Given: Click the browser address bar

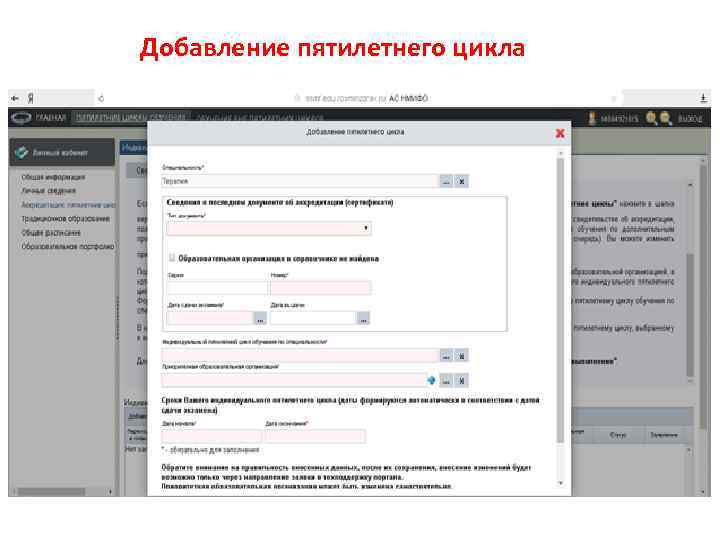Looking at the screenshot, I should coord(363,98).
